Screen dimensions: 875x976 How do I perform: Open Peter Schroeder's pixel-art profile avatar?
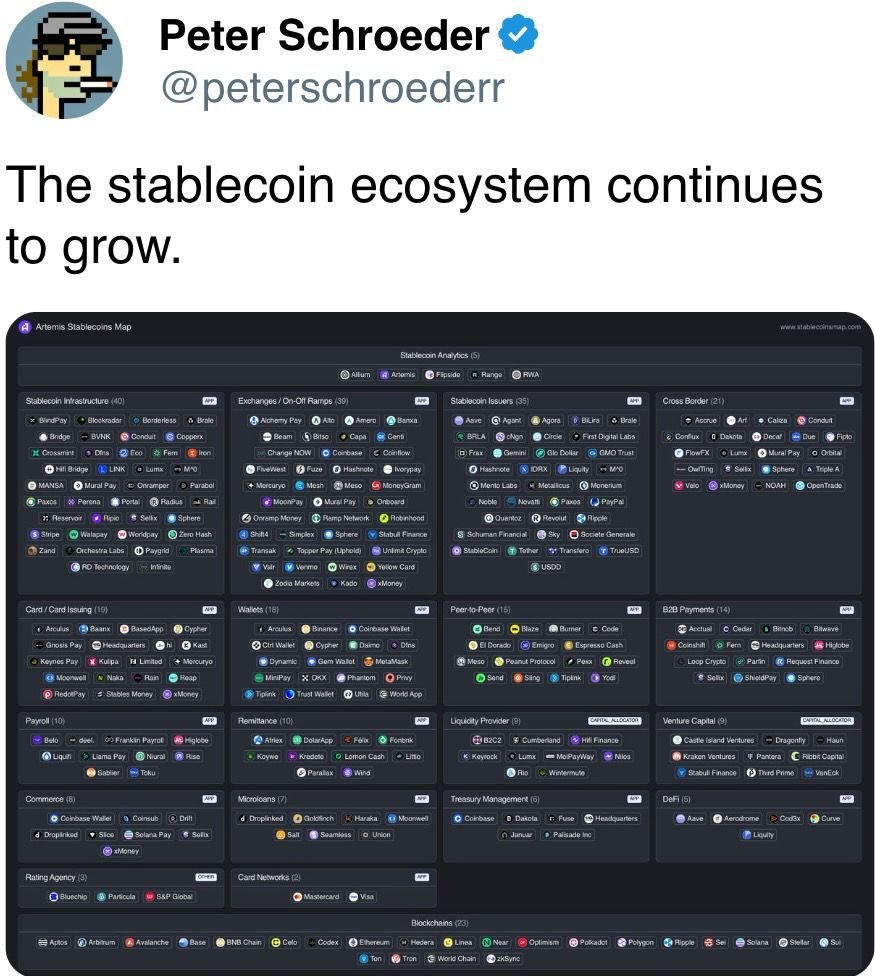tap(64, 60)
